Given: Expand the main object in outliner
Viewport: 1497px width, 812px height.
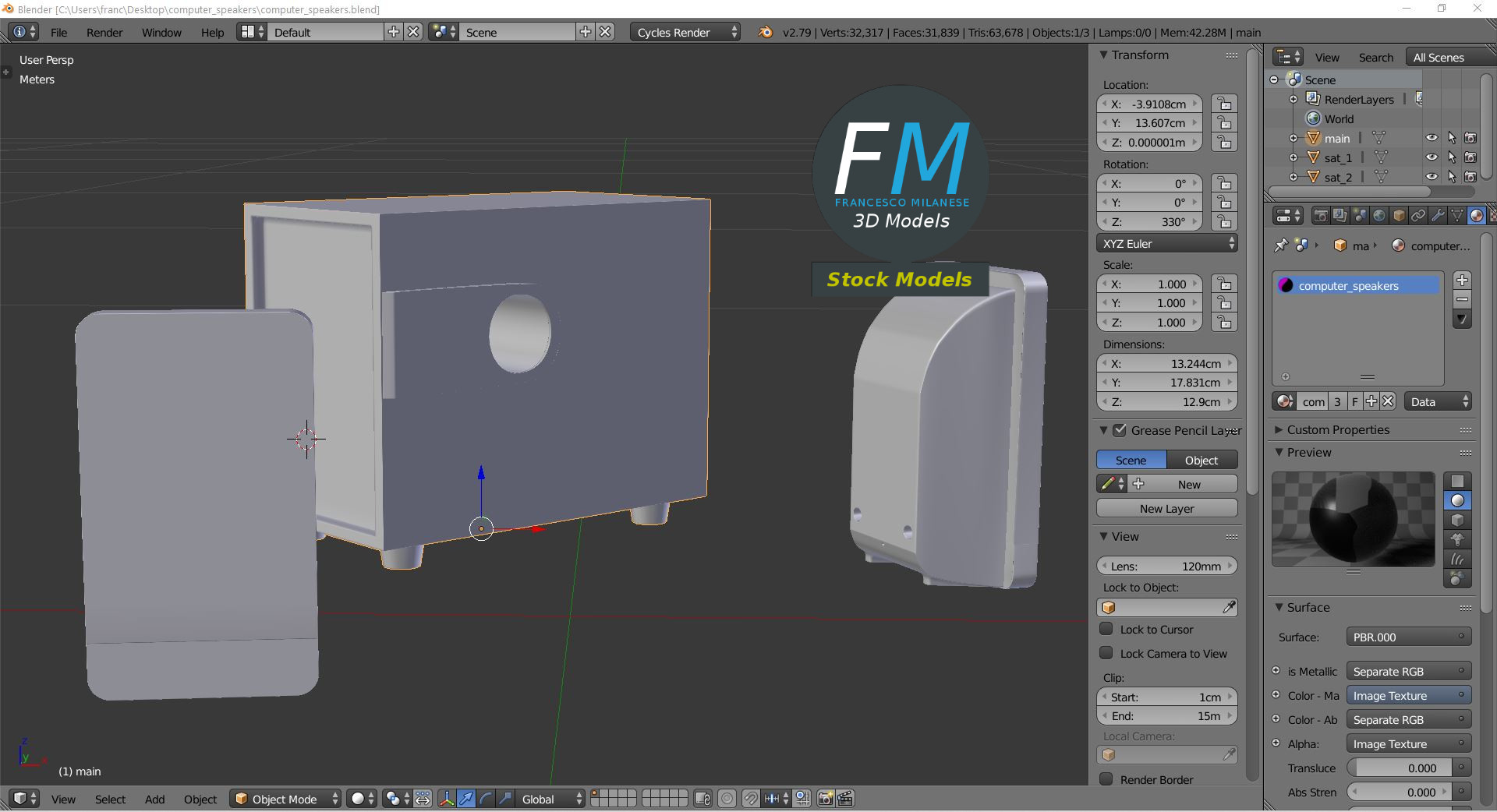Looking at the screenshot, I should pos(1293,138).
